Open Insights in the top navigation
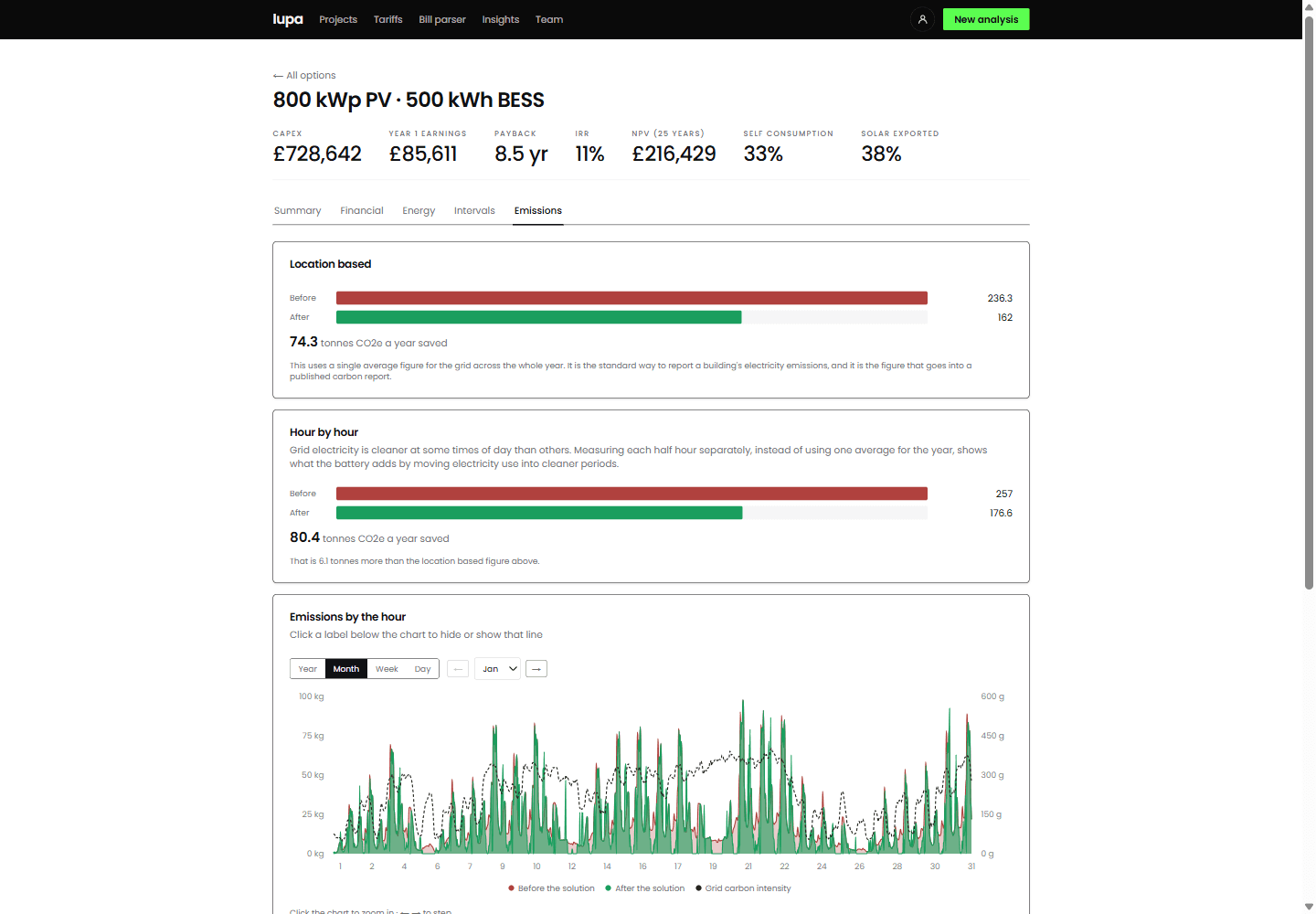 click(x=501, y=19)
